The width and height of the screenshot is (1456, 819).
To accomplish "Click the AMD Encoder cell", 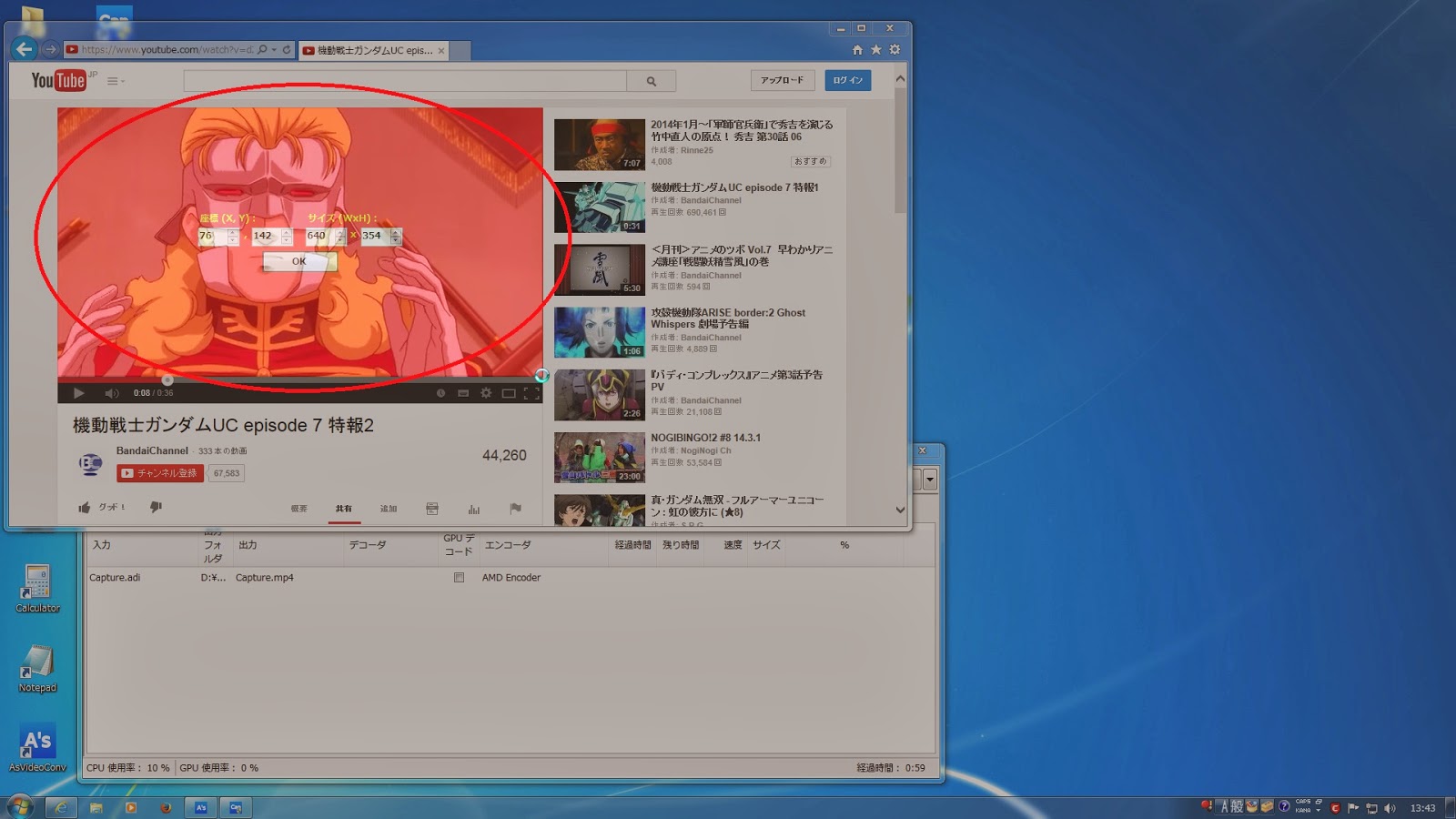I will coord(511,578).
